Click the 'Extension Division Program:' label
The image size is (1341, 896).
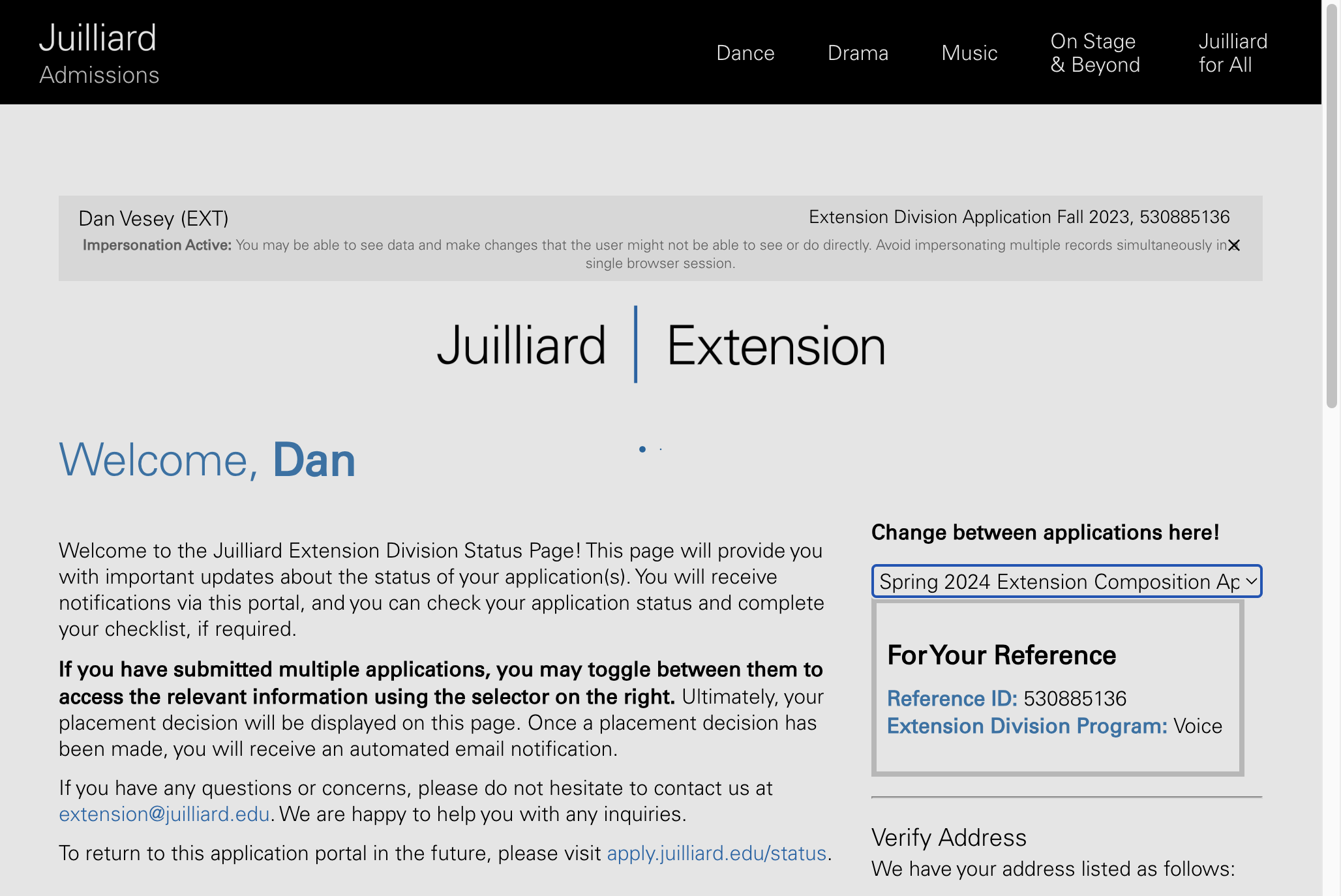(x=1027, y=726)
